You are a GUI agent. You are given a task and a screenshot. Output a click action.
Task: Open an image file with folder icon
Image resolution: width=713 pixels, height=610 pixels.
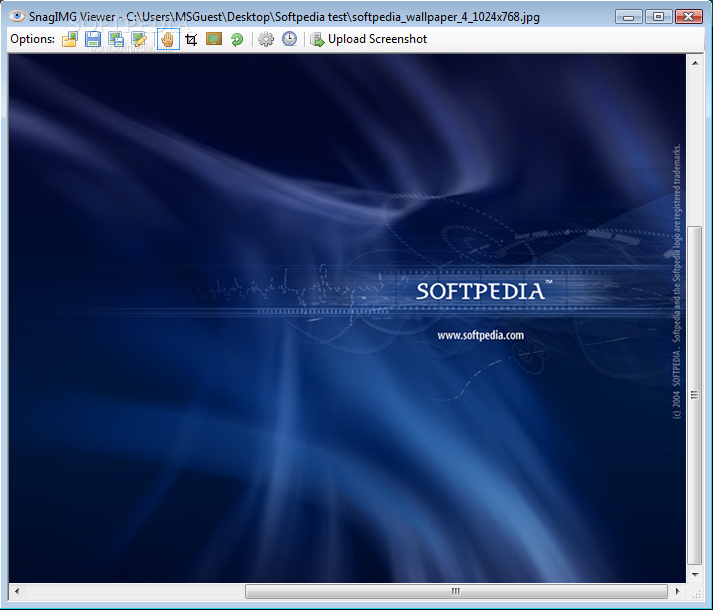coord(70,39)
